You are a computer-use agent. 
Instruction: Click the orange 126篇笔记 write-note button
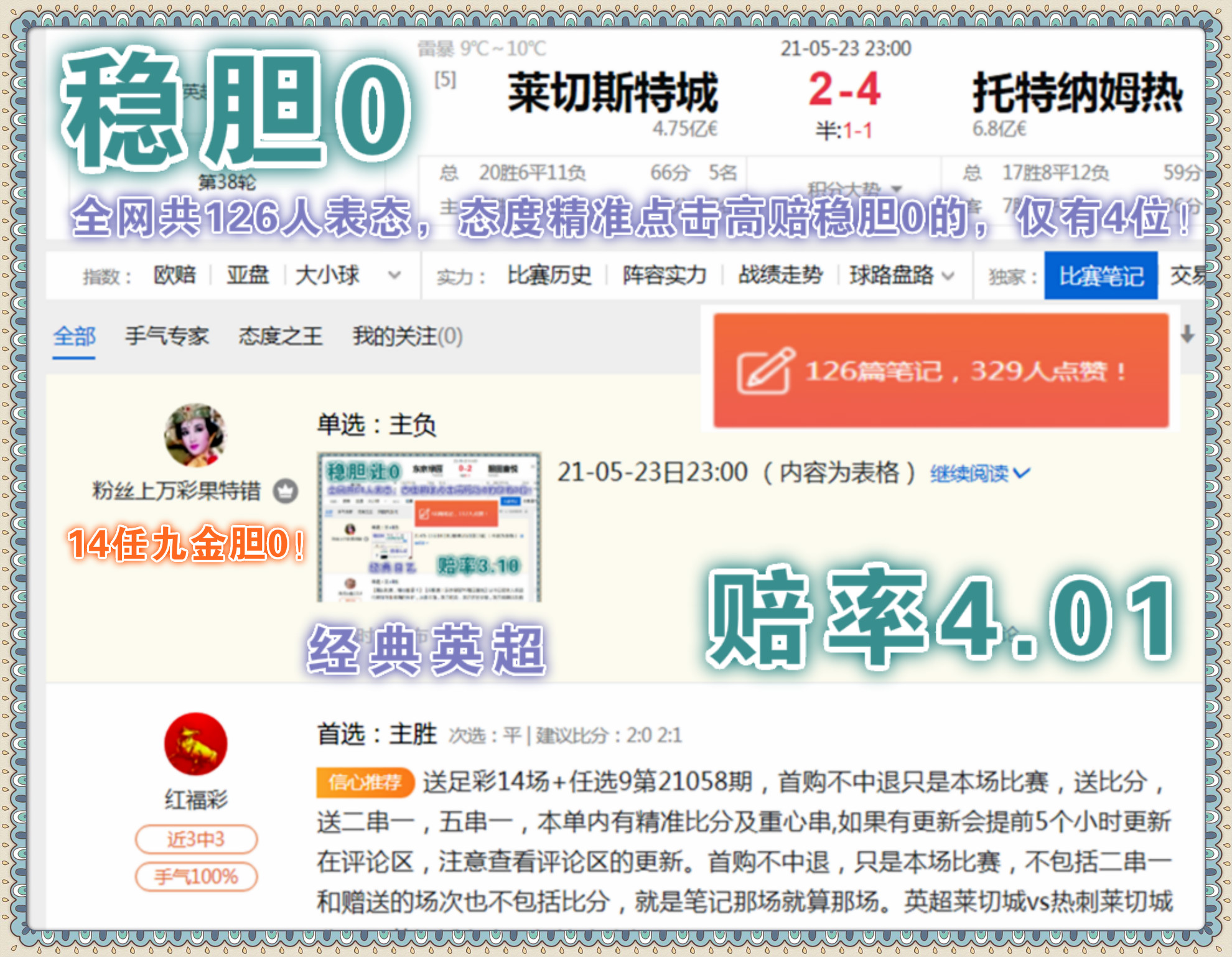tap(941, 371)
